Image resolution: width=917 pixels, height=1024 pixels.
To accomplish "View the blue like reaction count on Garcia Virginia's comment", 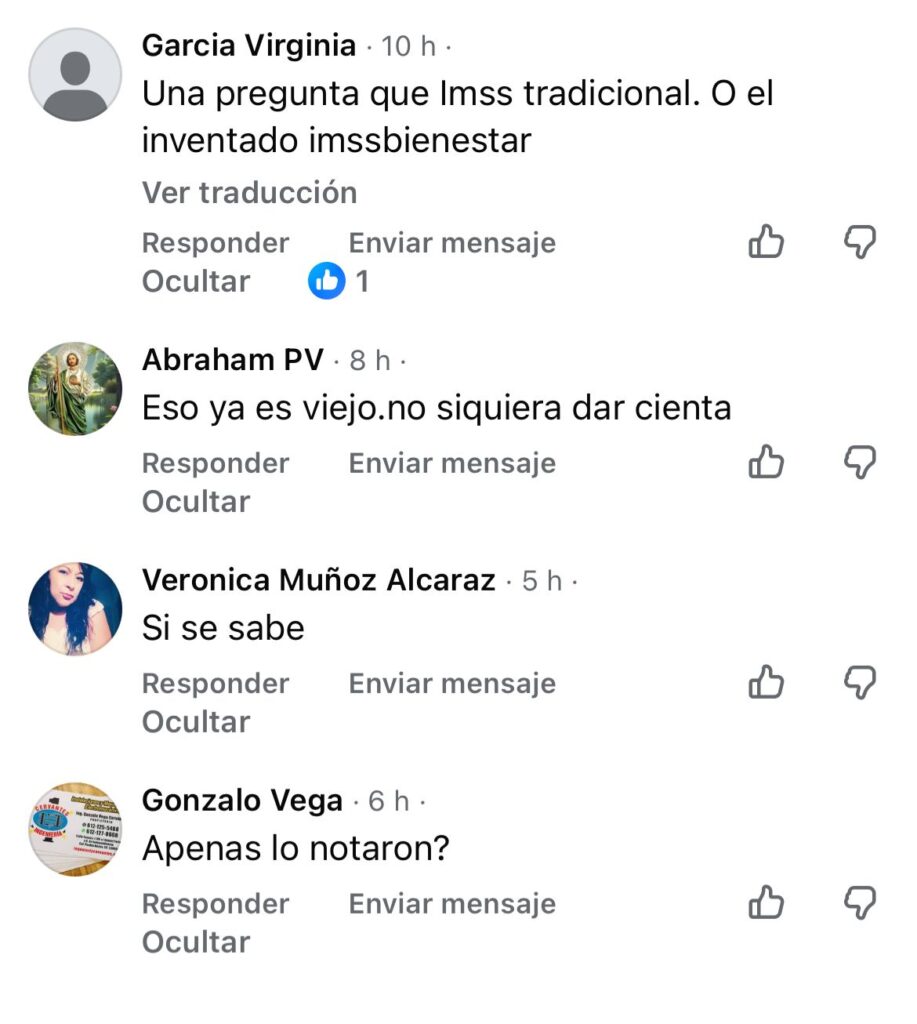I will tap(338, 281).
